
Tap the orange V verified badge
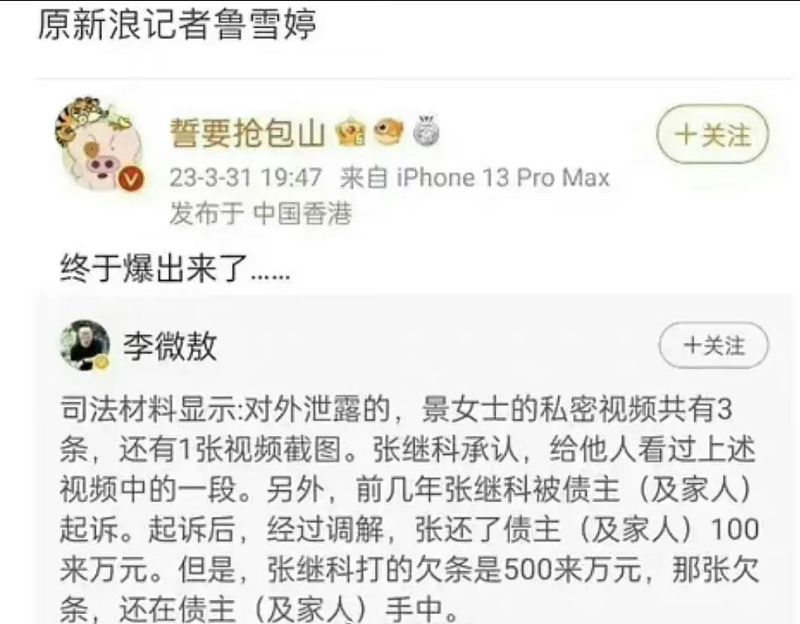point(131,179)
